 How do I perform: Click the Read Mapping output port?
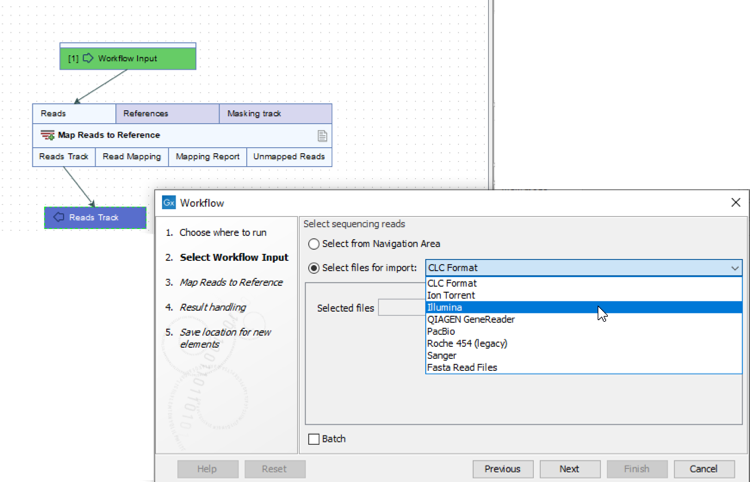coord(132,157)
